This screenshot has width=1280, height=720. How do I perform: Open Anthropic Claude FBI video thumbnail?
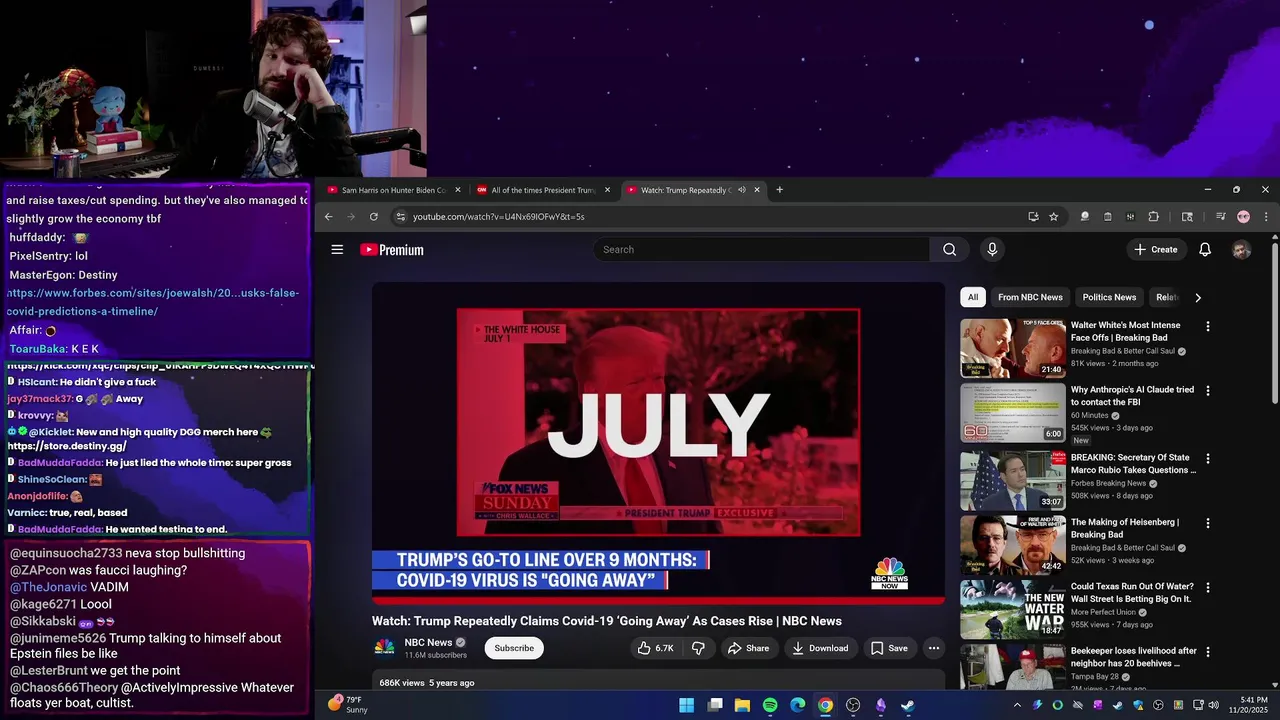[x=1013, y=412]
